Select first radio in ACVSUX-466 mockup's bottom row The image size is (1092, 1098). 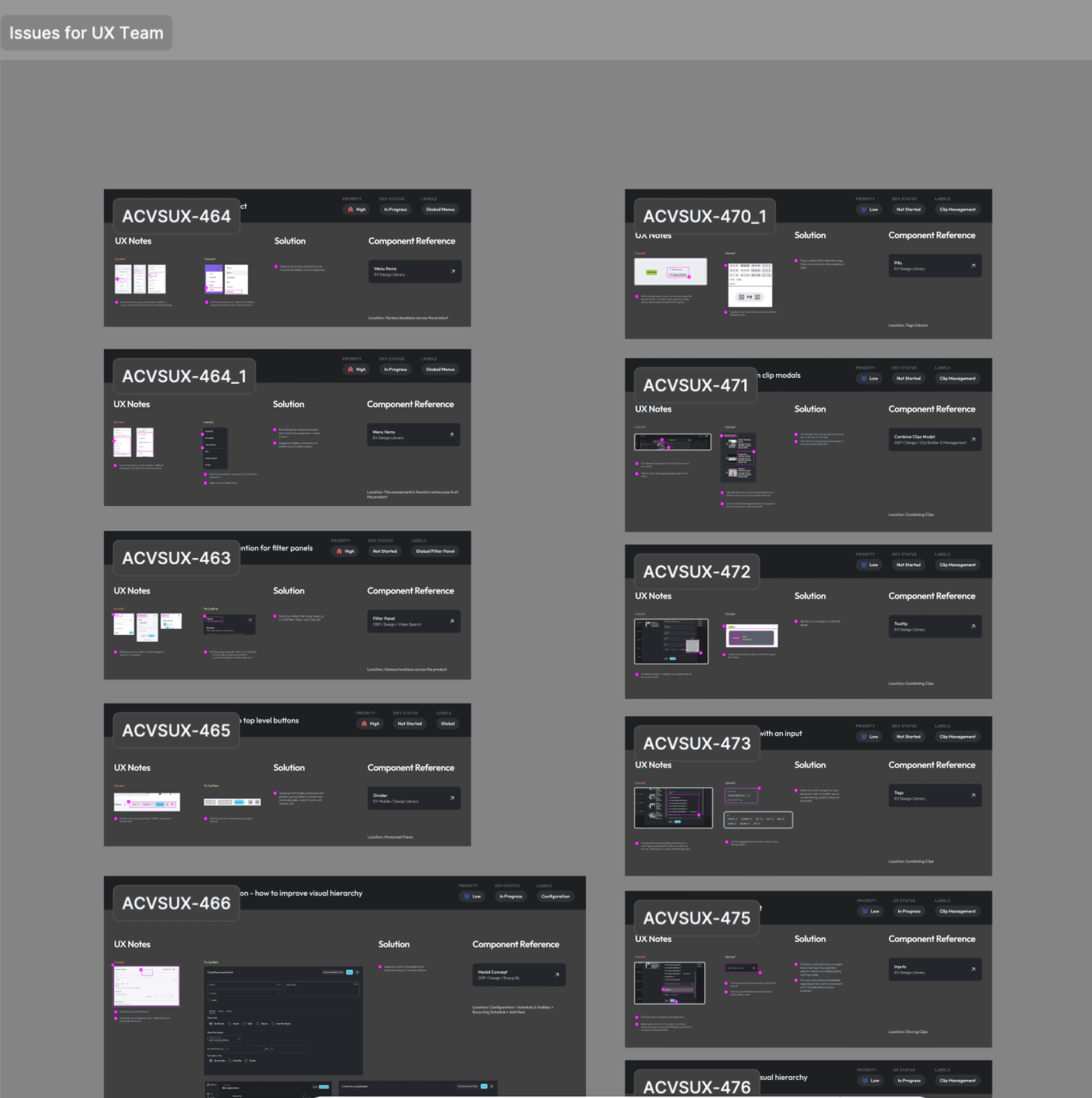coord(211,1061)
